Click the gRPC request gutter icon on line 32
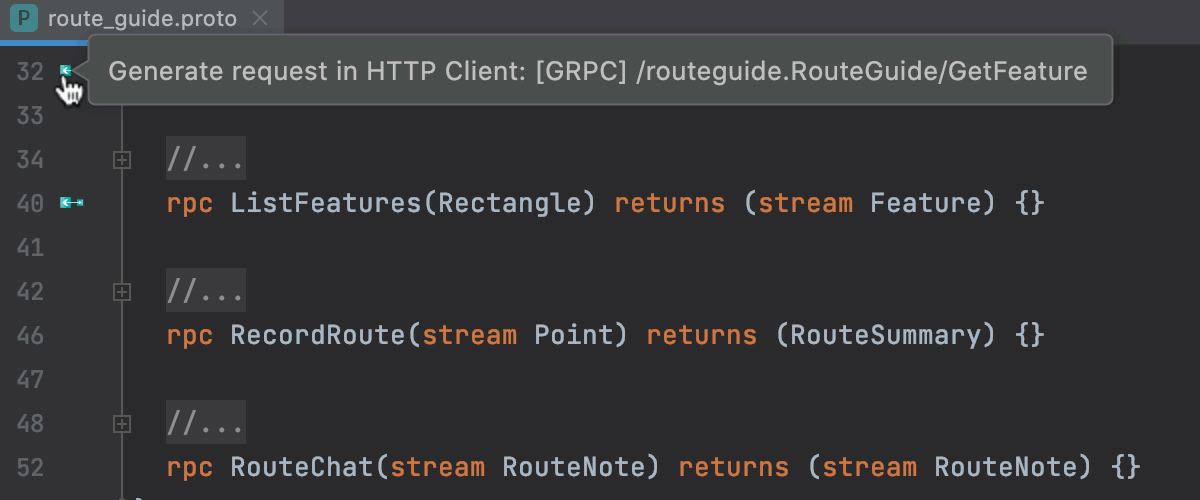Image resolution: width=1200 pixels, height=500 pixels. point(66,71)
